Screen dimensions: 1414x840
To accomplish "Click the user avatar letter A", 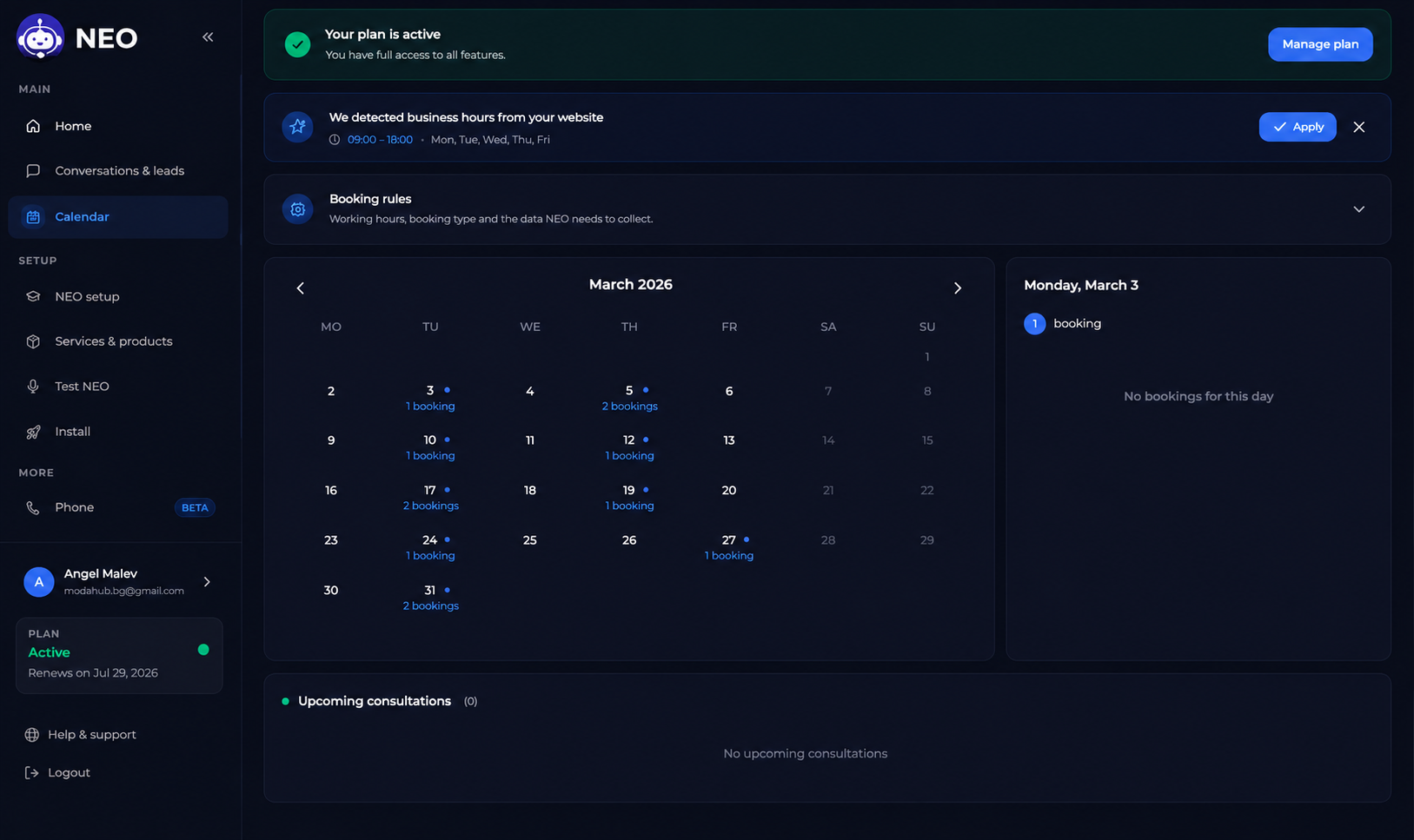I will [39, 582].
